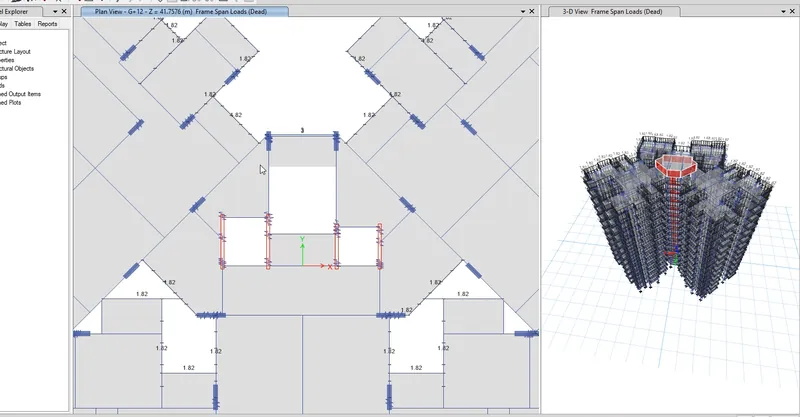Close the Model Explorer panel
The image size is (800, 417).
(x=64, y=11)
